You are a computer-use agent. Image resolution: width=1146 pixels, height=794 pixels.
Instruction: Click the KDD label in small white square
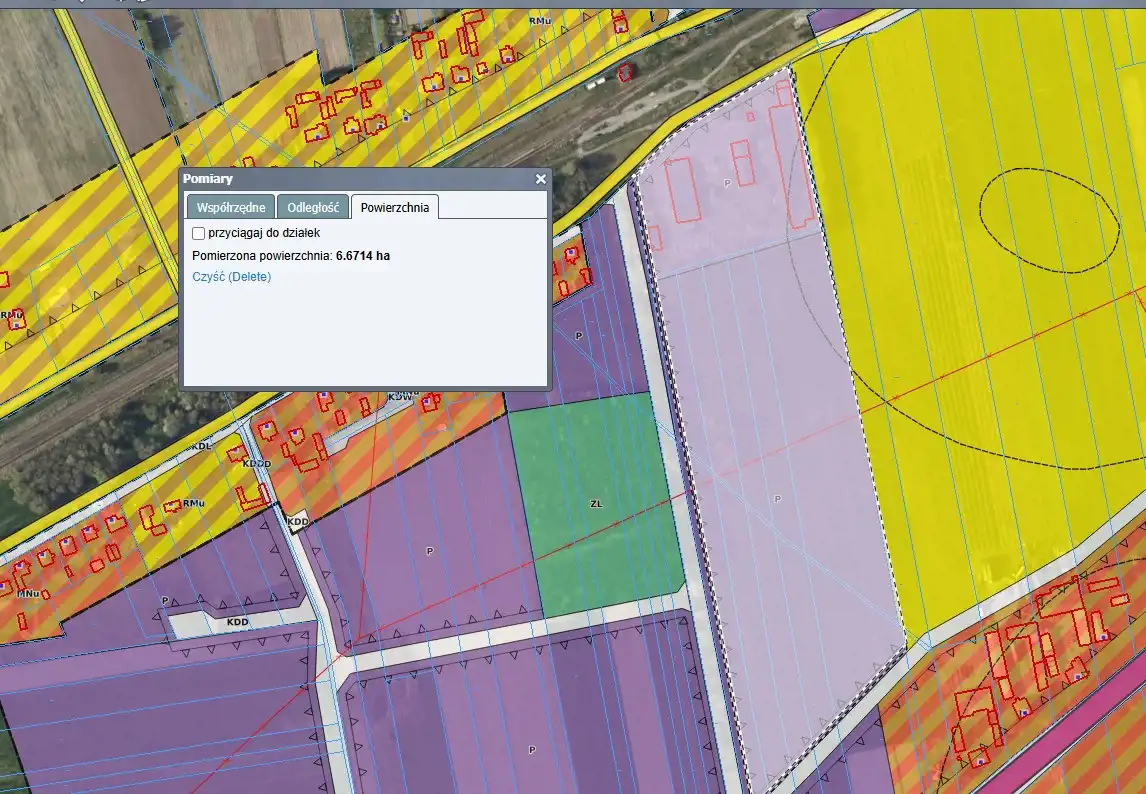(x=297, y=522)
